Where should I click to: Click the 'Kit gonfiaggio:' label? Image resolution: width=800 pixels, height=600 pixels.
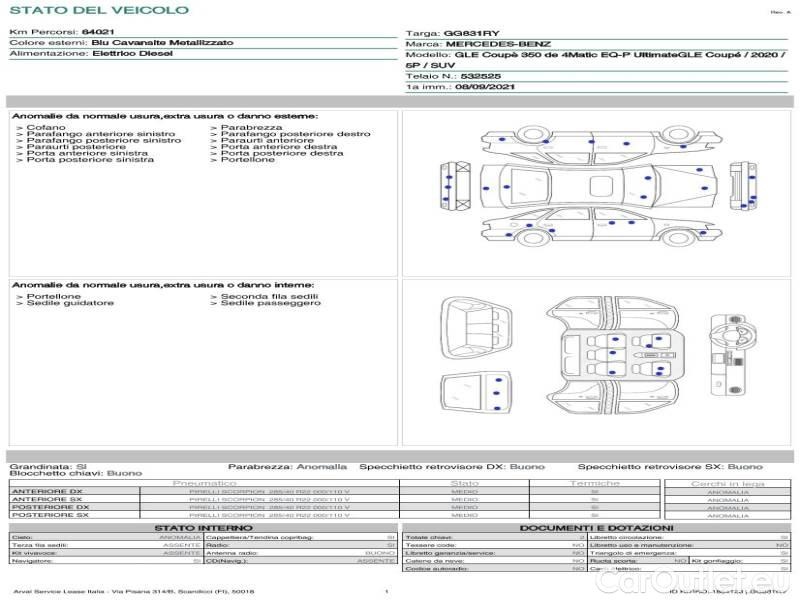(717, 561)
